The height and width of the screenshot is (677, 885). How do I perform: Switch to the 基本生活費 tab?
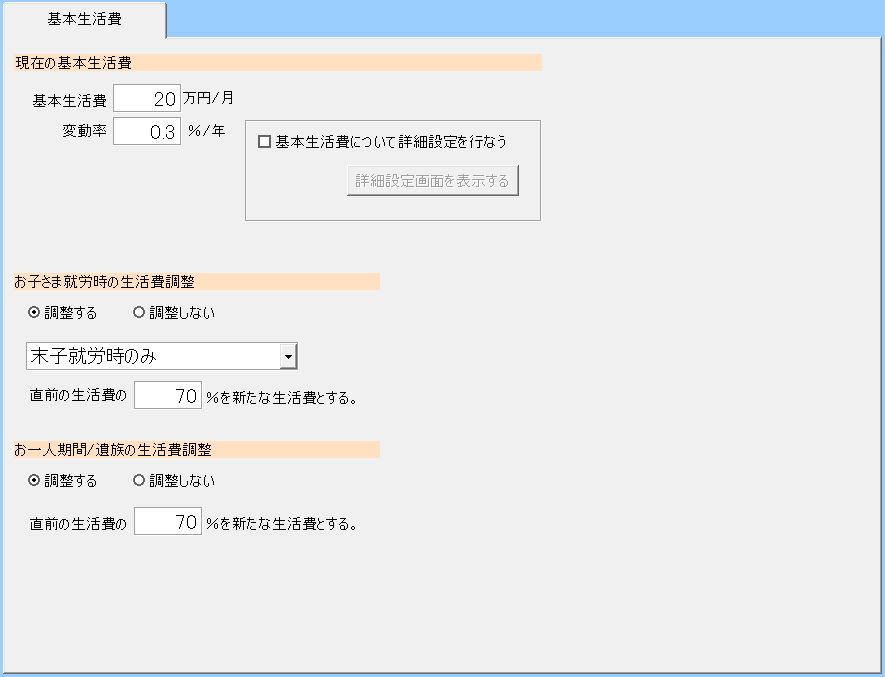click(x=84, y=19)
